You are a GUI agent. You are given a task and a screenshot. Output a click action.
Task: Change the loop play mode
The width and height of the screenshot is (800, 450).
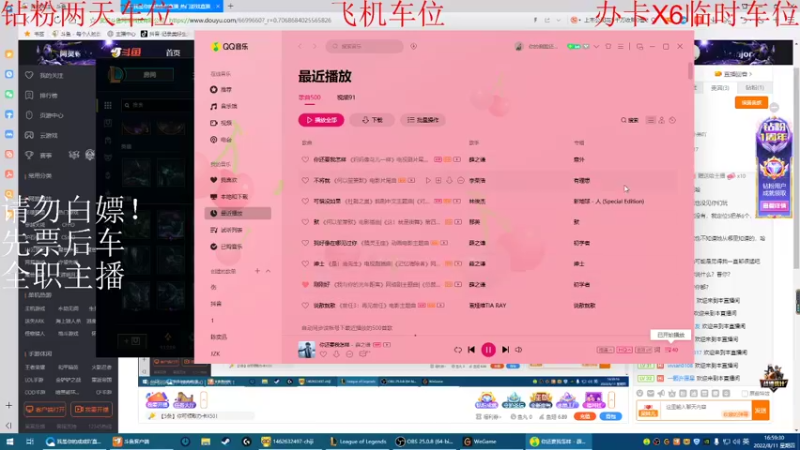tap(458, 349)
